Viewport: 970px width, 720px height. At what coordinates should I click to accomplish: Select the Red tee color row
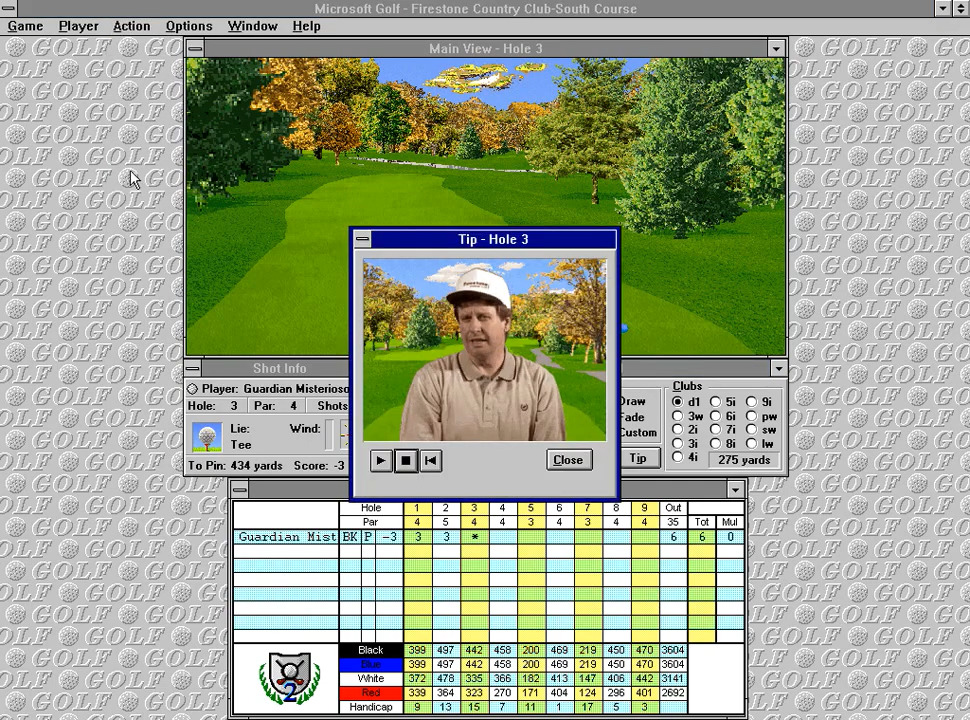370,692
